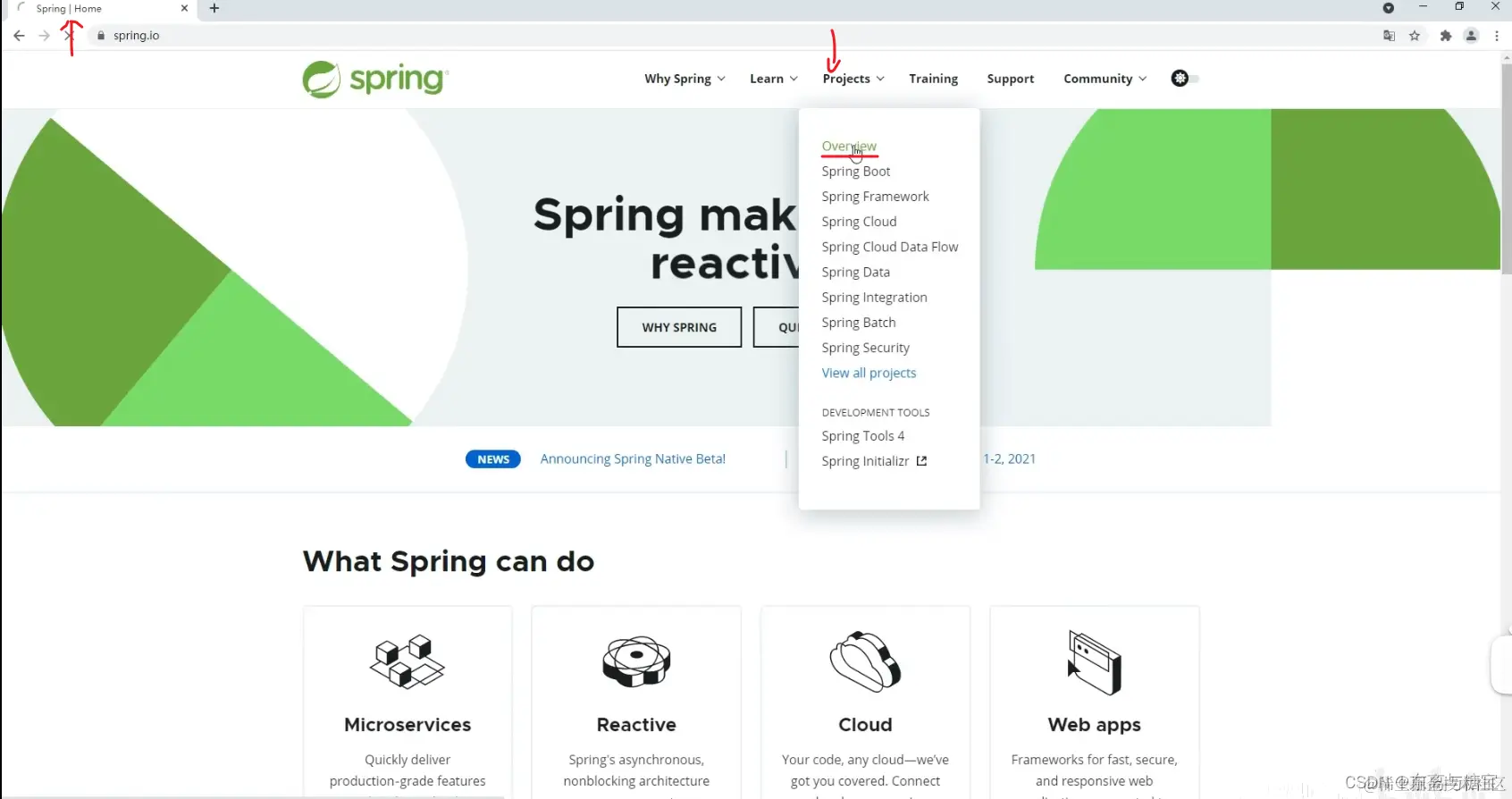This screenshot has width=1512, height=799.
Task: Toggle dark mode theme switch
Action: (1185, 79)
